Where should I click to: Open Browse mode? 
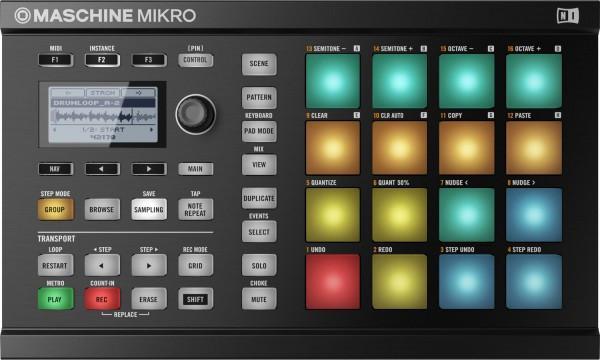[x=102, y=210]
